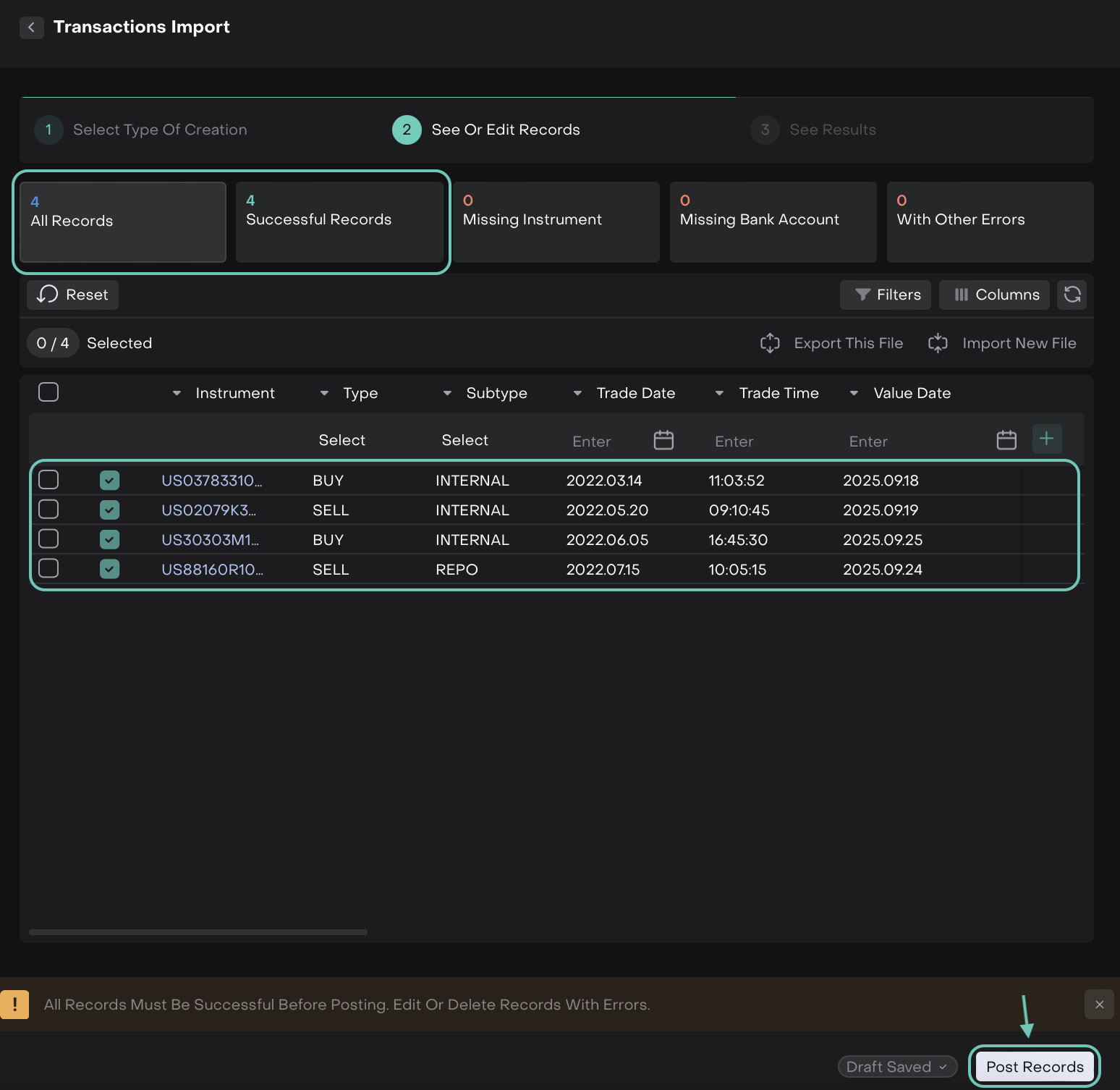Image resolution: width=1120 pixels, height=1090 pixels.
Task: Open the Trade Date calendar picker icon
Action: point(663,440)
